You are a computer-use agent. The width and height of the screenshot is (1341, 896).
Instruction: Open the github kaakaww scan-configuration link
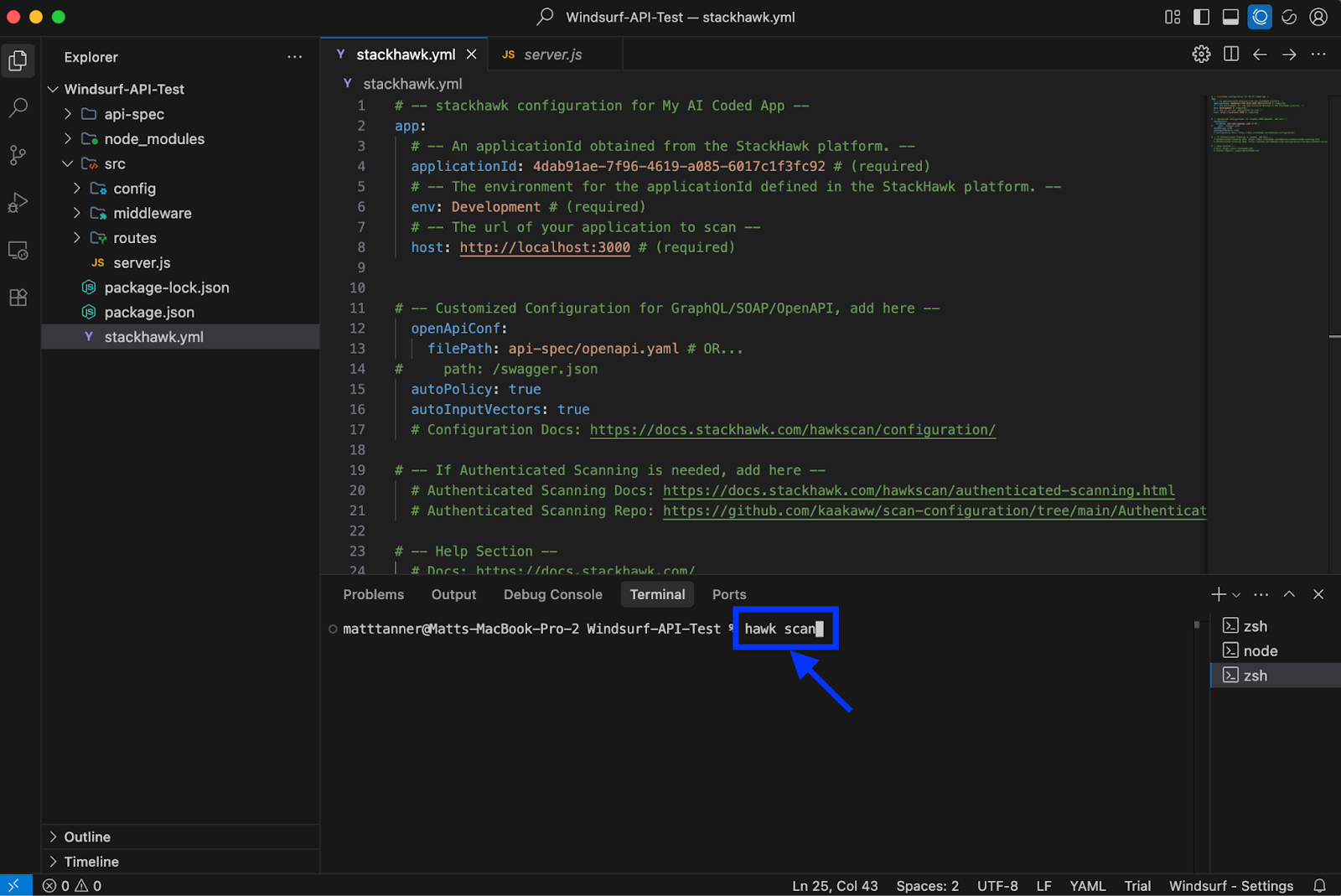(x=935, y=510)
